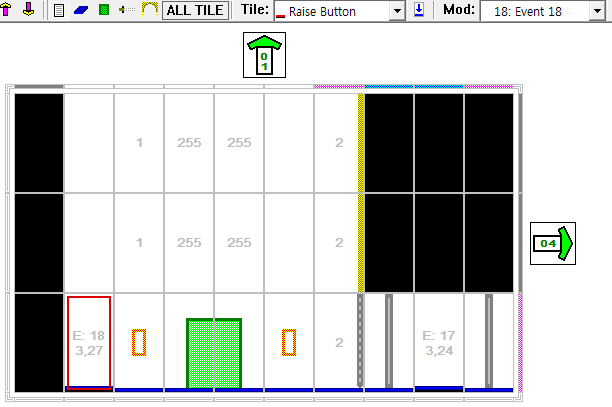This screenshot has width=612, height=407.
Task: Click the pink up arrow toolbar icon
Action: (8, 10)
